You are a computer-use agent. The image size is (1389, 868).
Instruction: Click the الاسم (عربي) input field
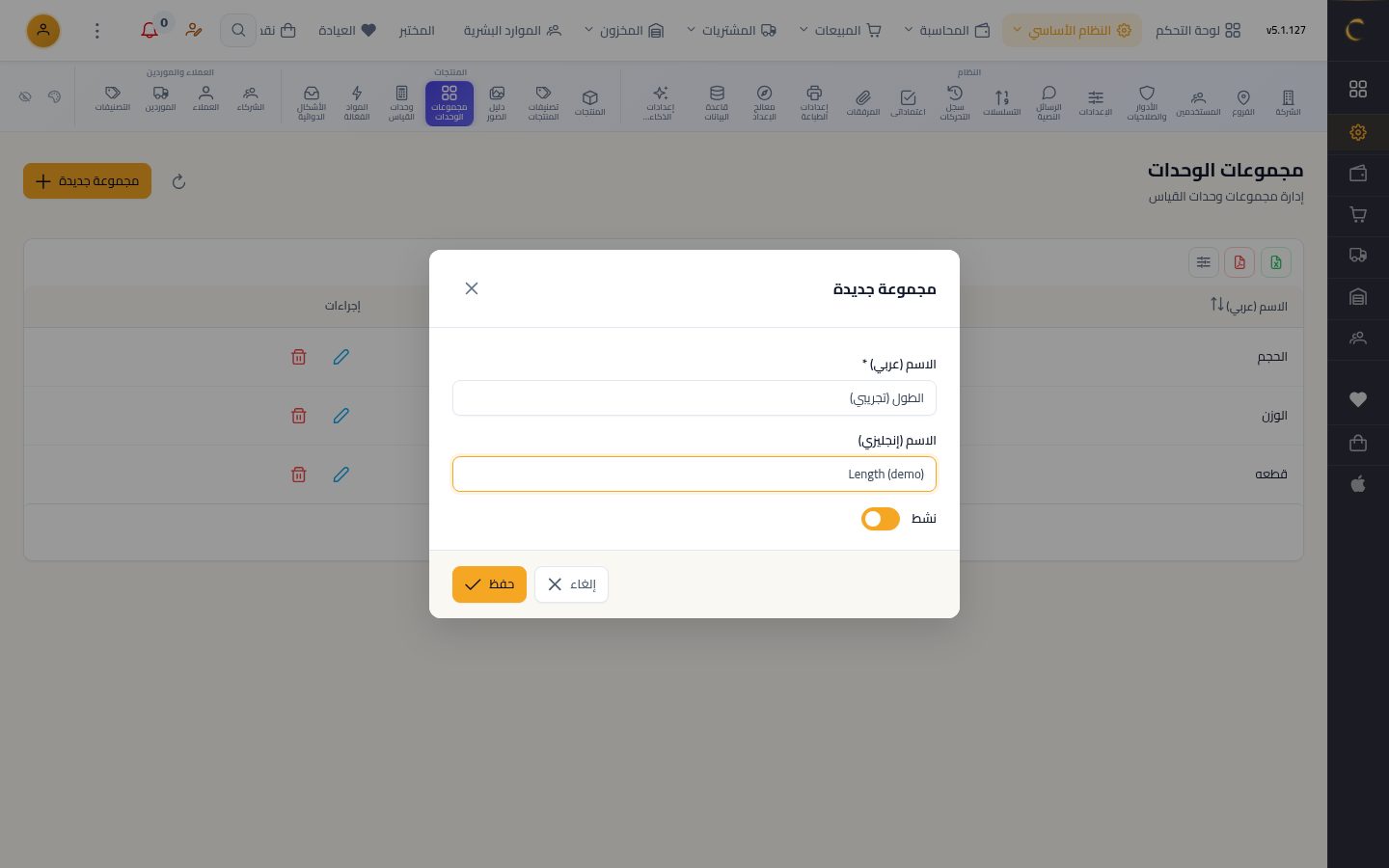click(x=694, y=398)
